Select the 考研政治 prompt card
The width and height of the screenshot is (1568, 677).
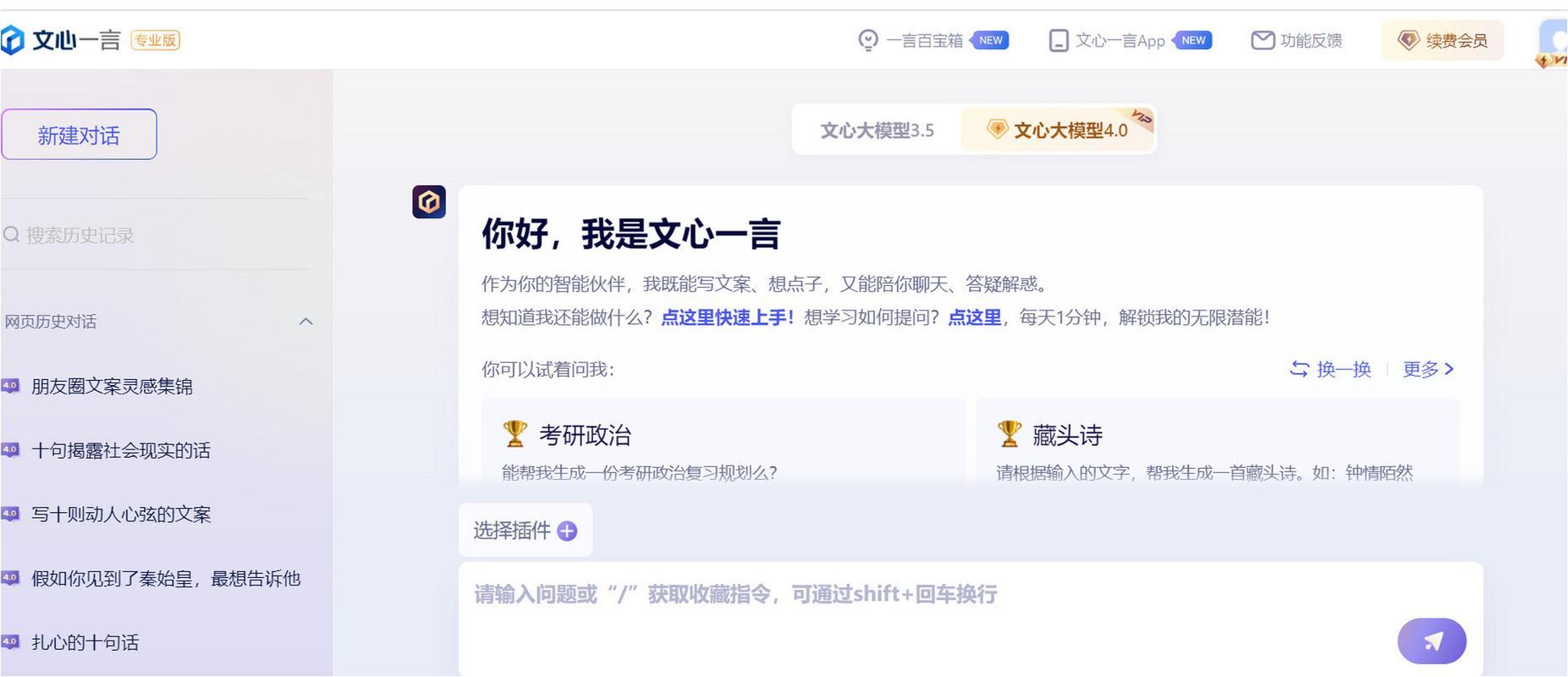[723, 442]
